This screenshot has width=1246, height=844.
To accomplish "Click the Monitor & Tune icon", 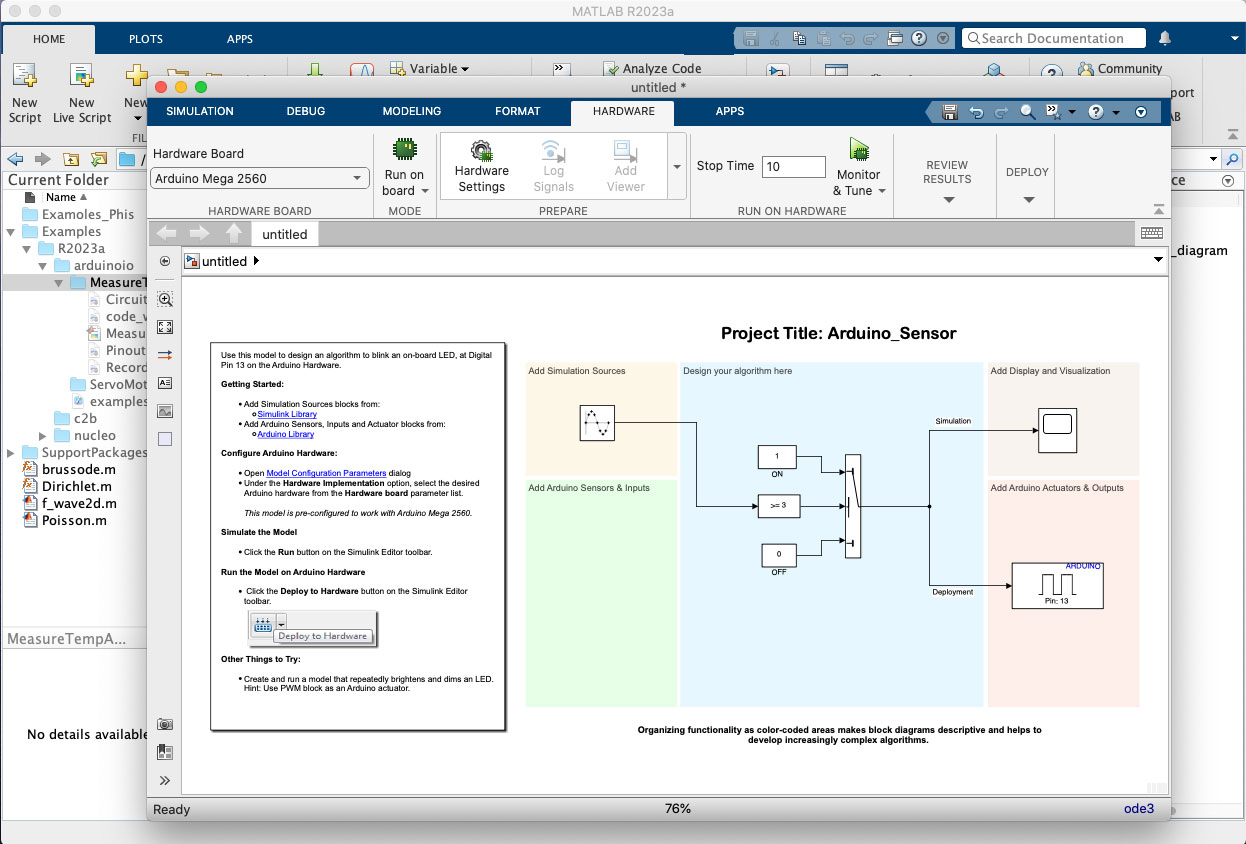I will (859, 150).
